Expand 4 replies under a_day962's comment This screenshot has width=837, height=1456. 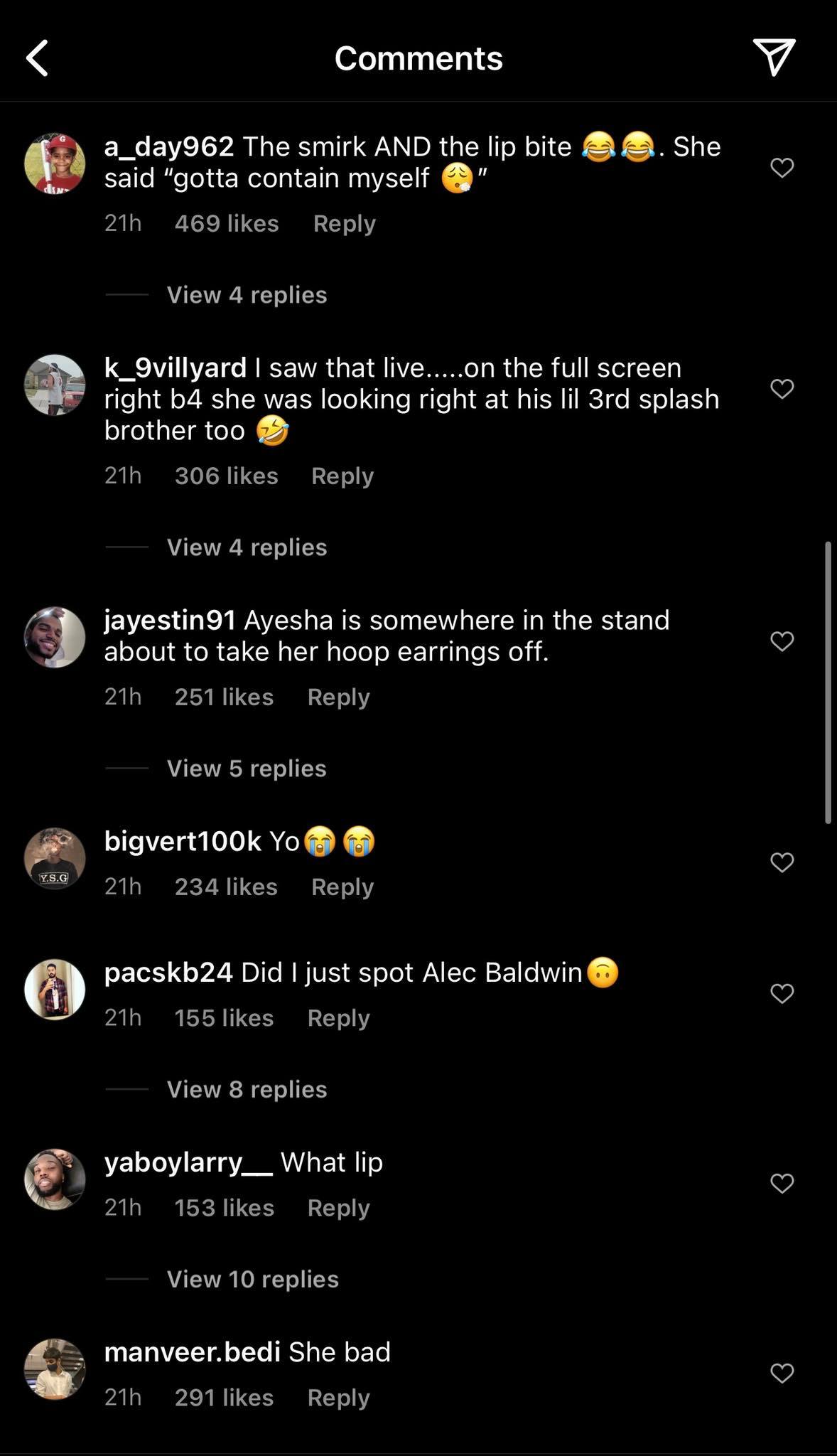tap(247, 295)
